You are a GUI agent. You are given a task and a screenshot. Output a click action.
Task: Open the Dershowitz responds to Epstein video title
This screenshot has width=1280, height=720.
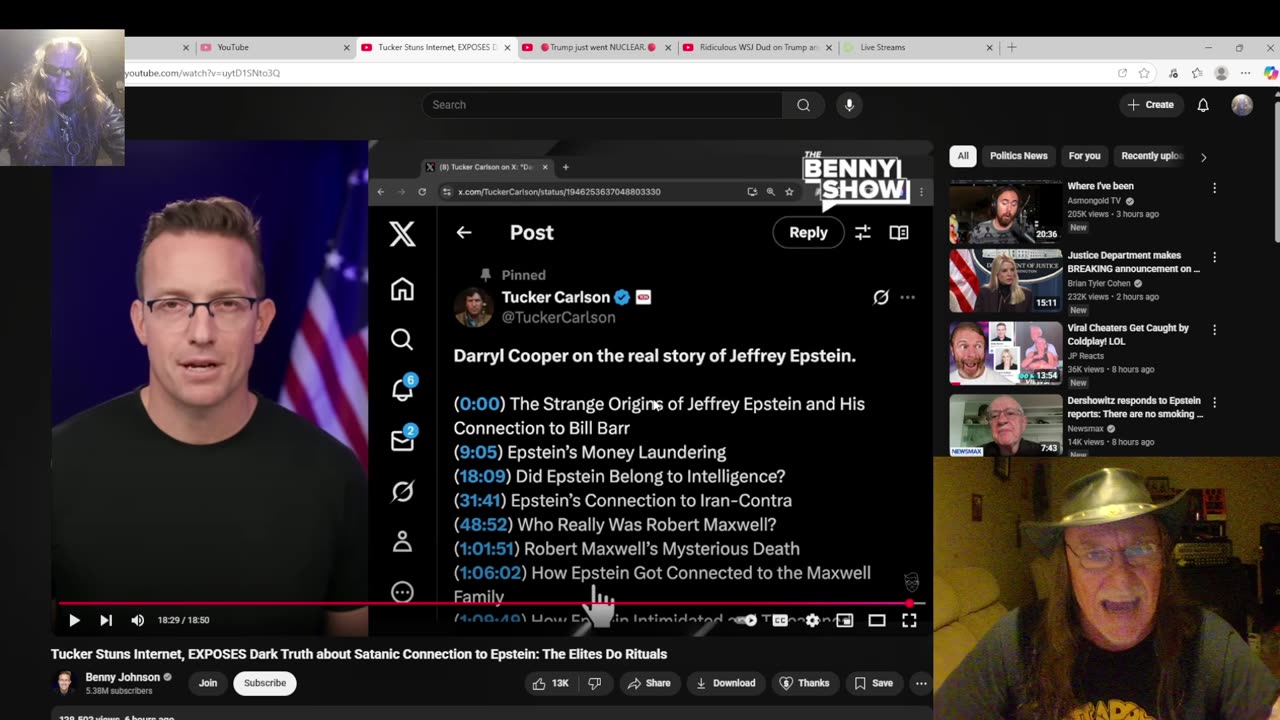coord(1134,406)
